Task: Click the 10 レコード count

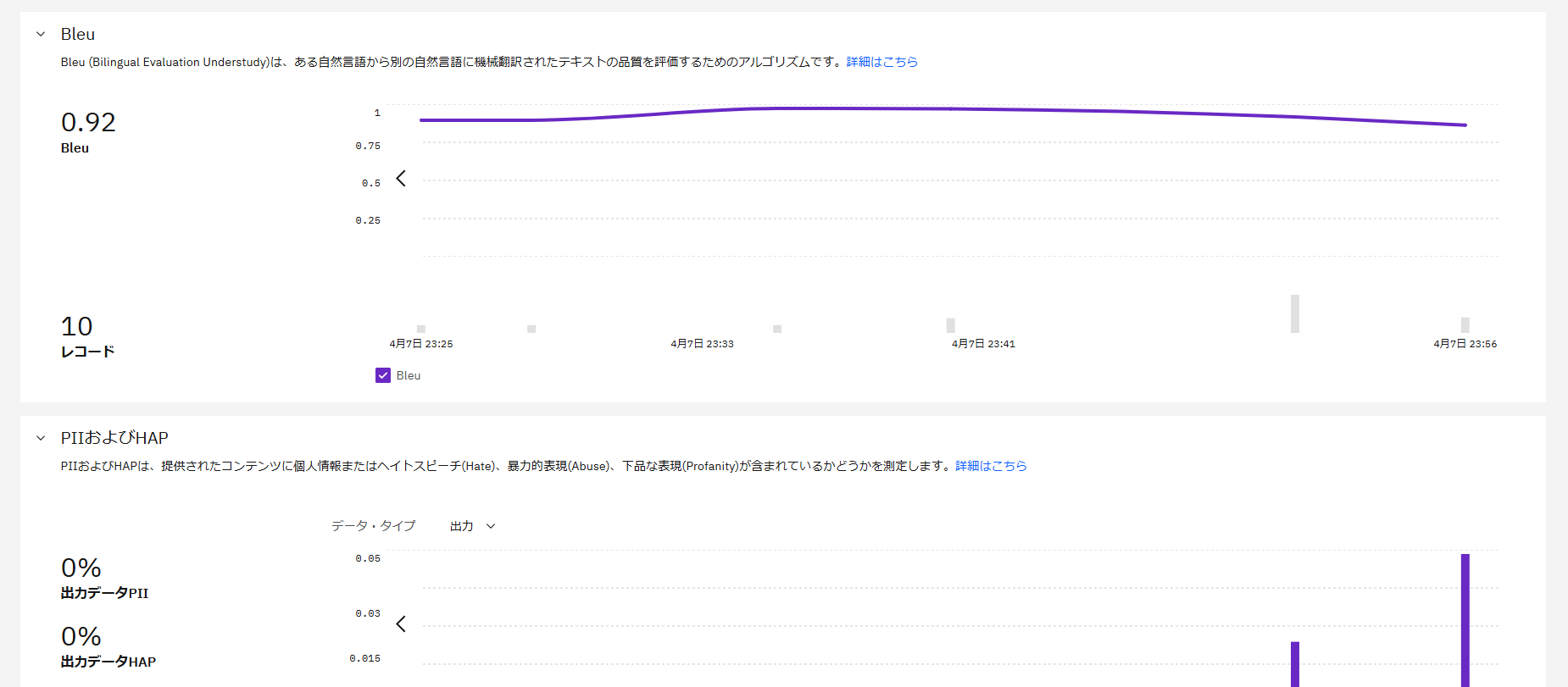Action: pyautogui.click(x=76, y=326)
